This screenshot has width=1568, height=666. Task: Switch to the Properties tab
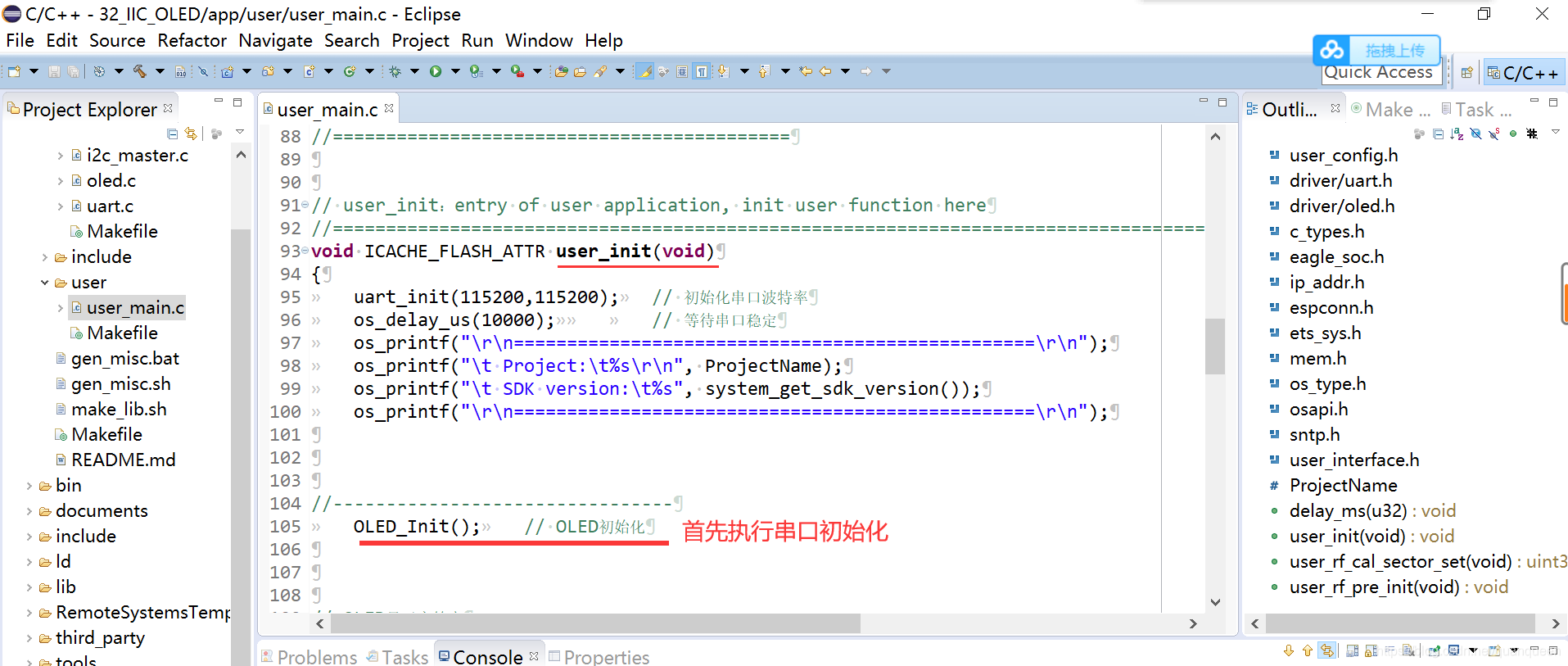point(599,656)
